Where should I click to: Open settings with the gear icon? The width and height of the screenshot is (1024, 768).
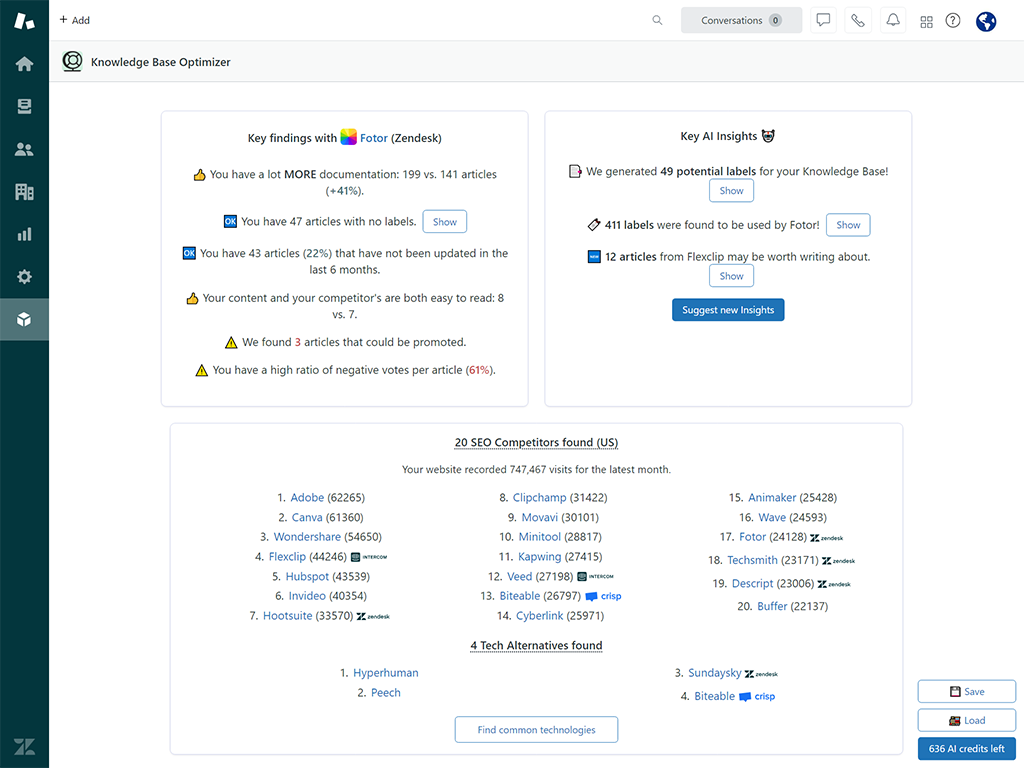pos(24,277)
